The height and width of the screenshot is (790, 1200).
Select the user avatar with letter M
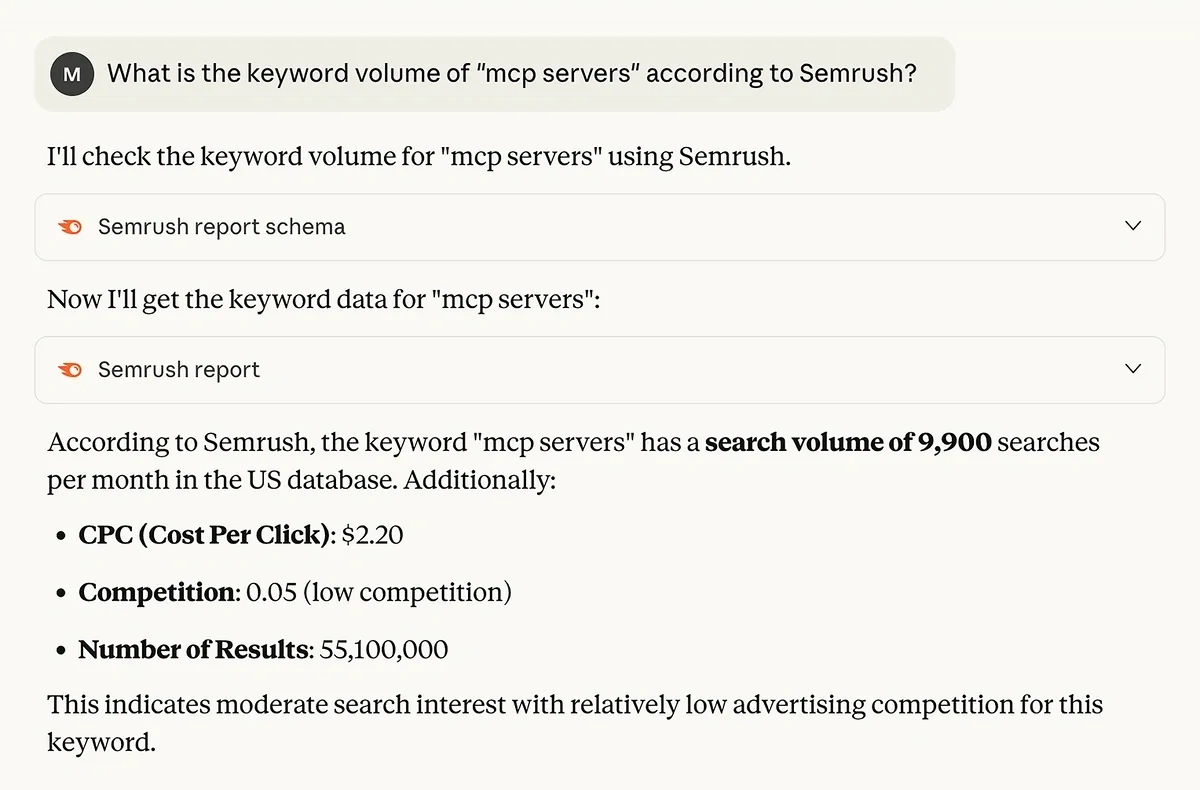71,73
